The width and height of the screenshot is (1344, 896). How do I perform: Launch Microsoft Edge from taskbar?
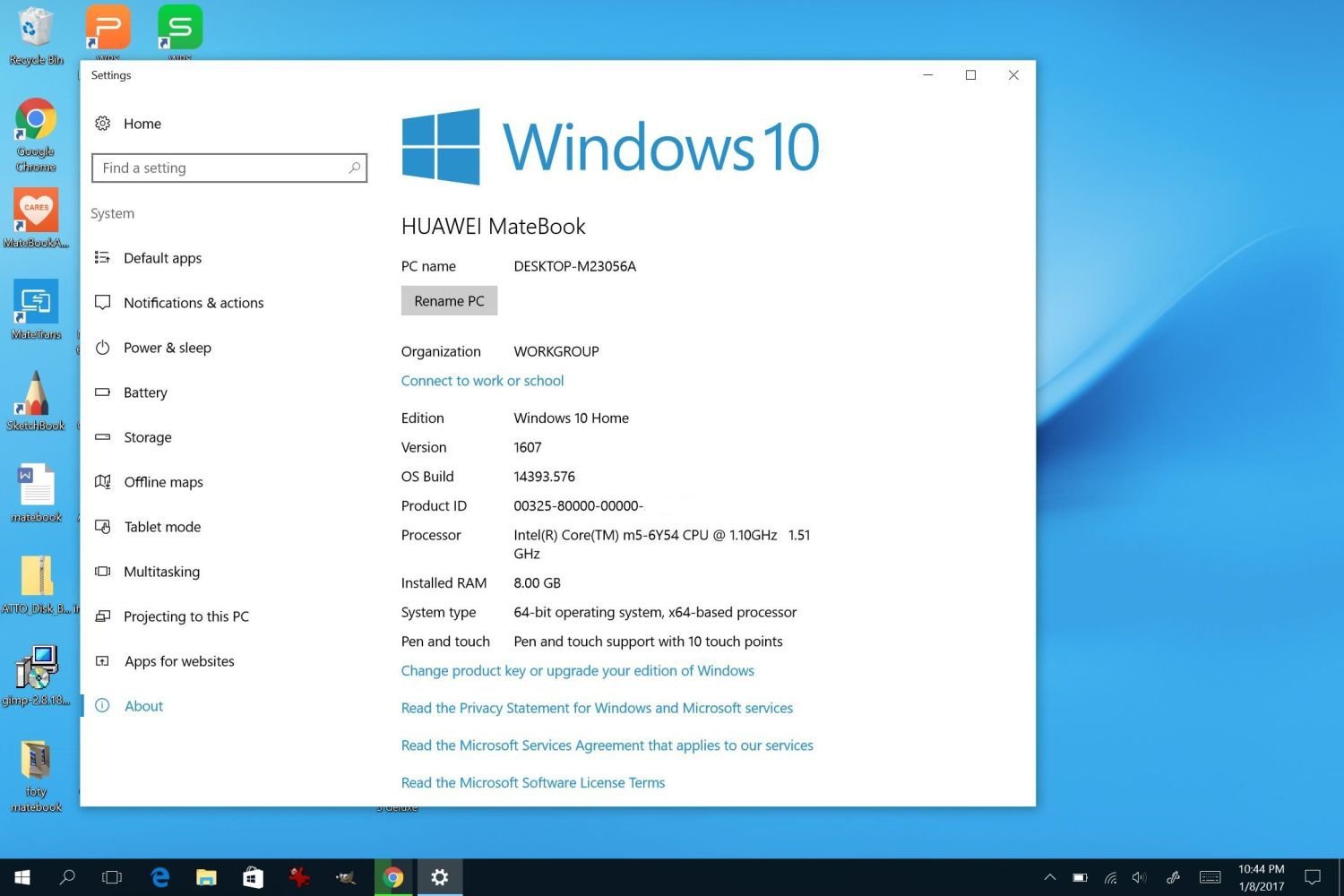160,877
